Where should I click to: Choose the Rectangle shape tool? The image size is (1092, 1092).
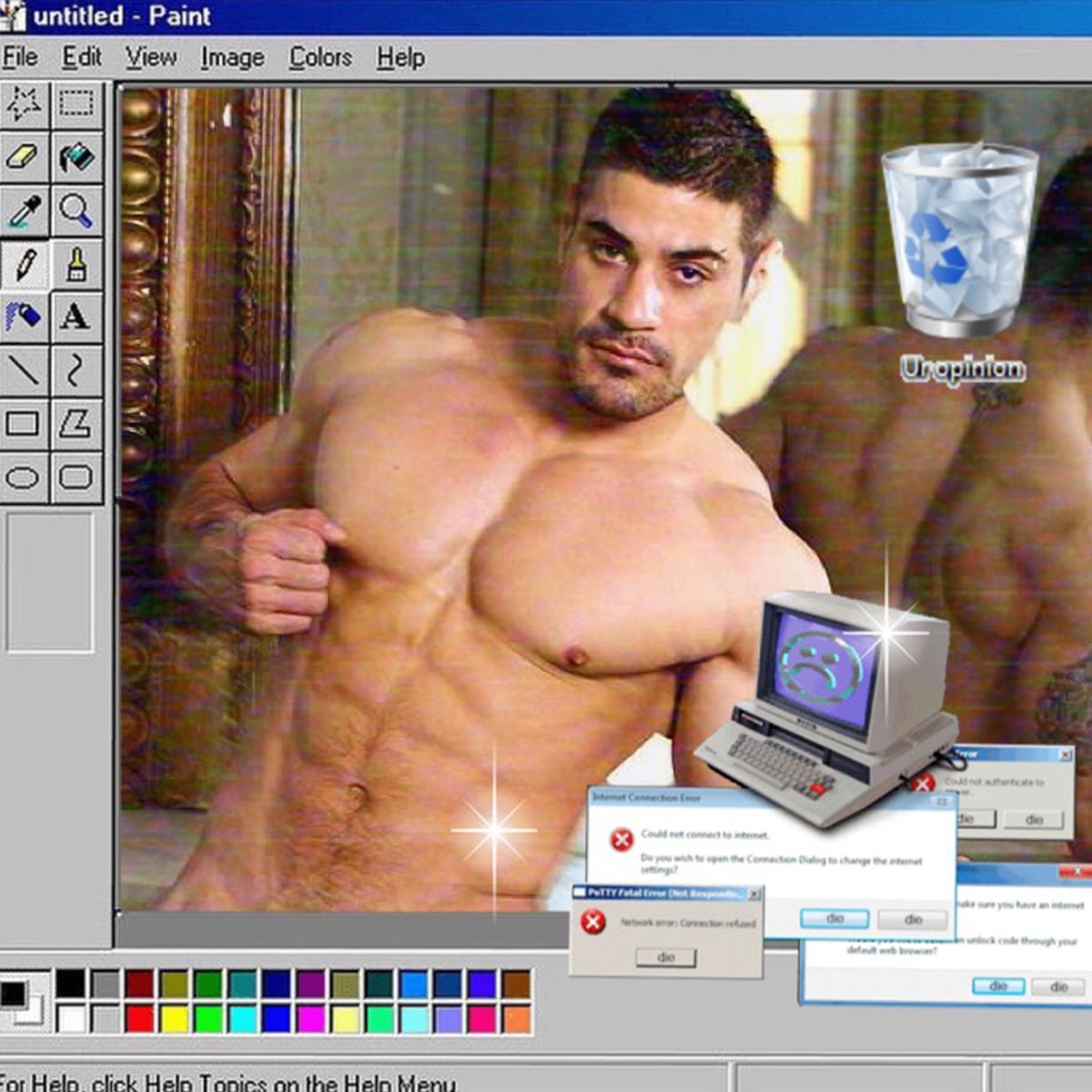24,423
